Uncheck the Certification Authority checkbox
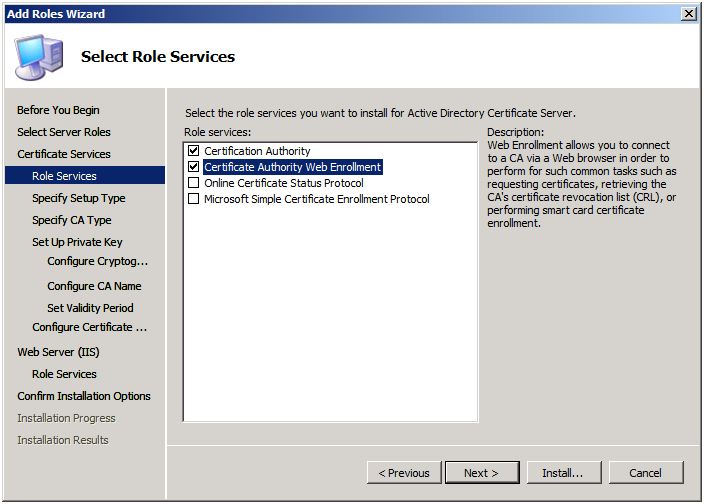Image resolution: width=704 pixels, height=504 pixels. pyautogui.click(x=194, y=151)
